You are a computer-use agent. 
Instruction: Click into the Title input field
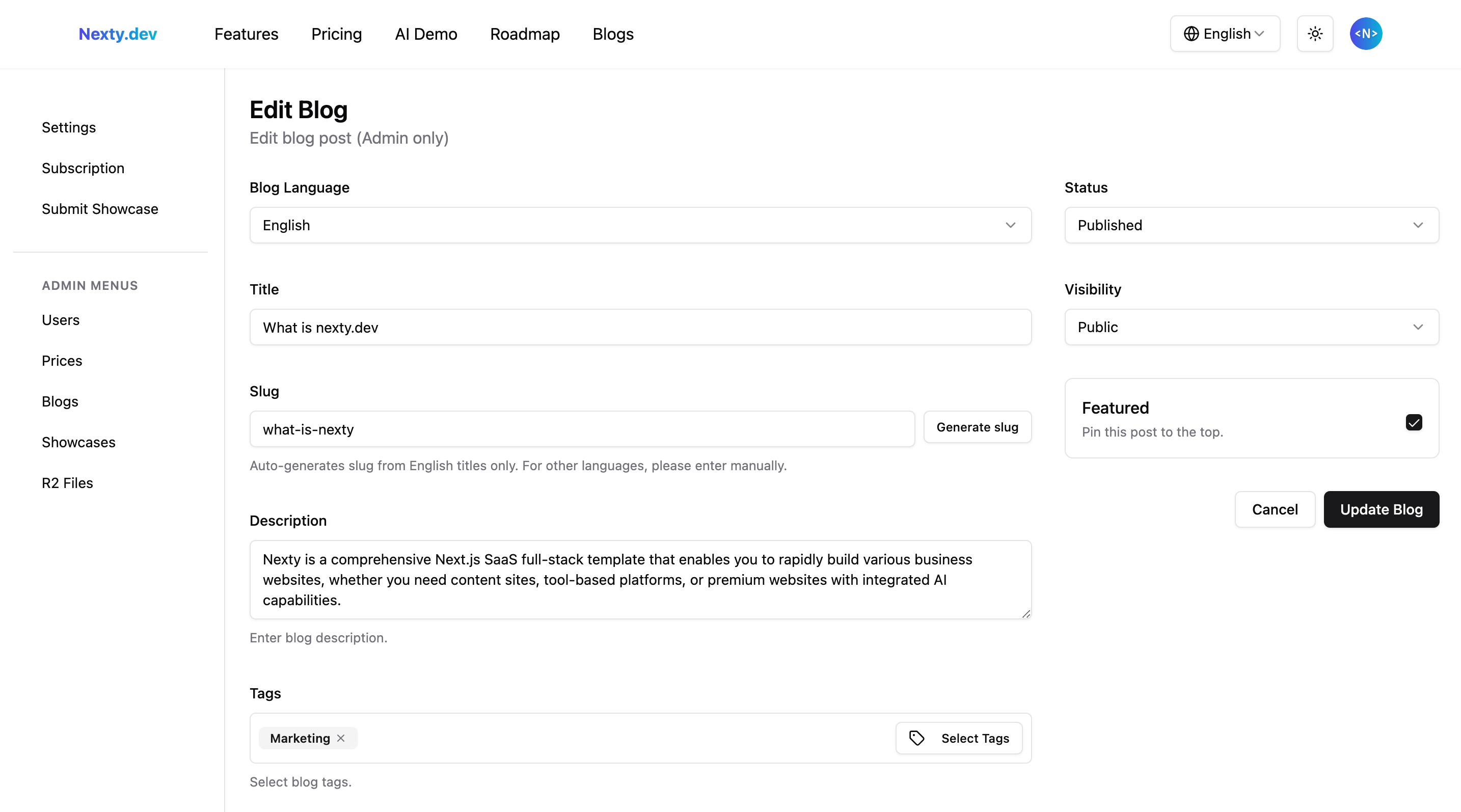[640, 327]
